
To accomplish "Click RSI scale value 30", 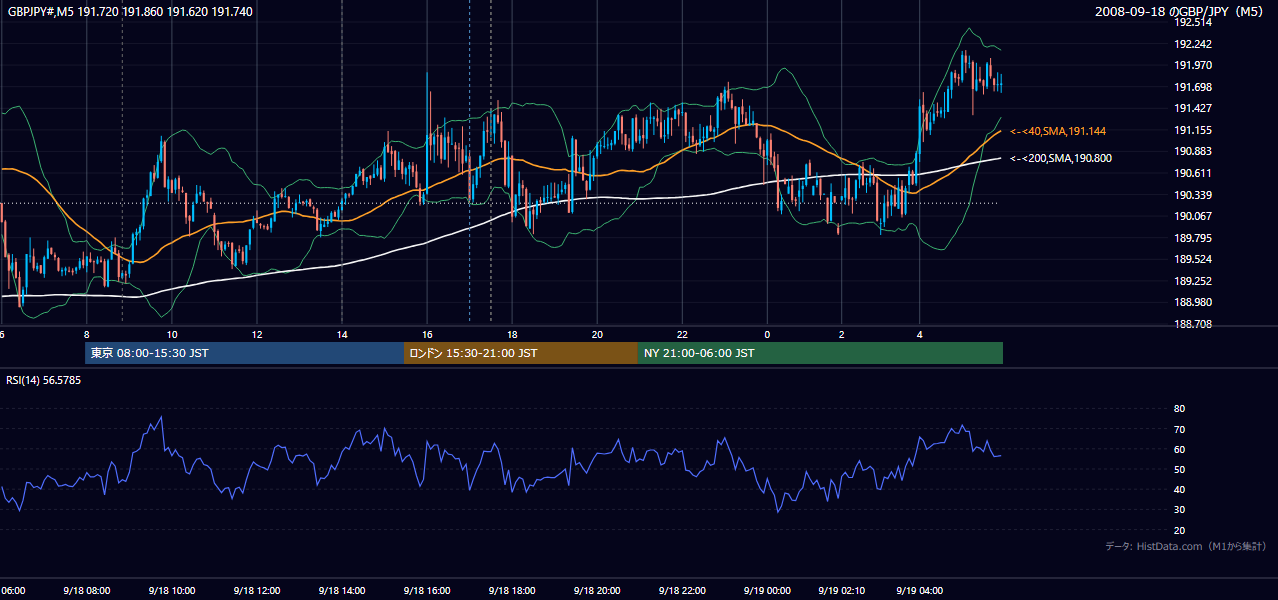I will 1179,509.
